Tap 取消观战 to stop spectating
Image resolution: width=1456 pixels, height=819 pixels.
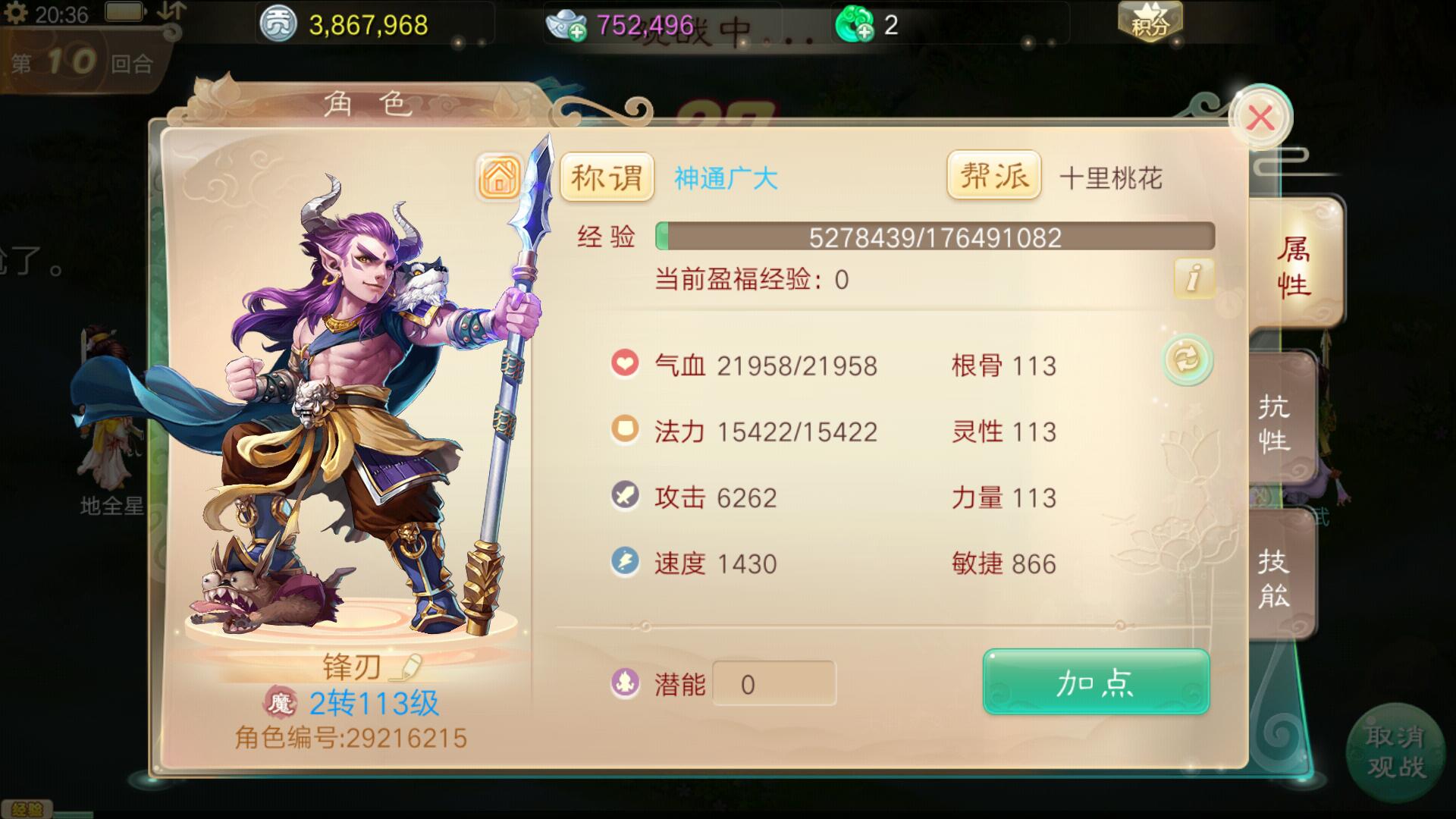tap(1395, 751)
